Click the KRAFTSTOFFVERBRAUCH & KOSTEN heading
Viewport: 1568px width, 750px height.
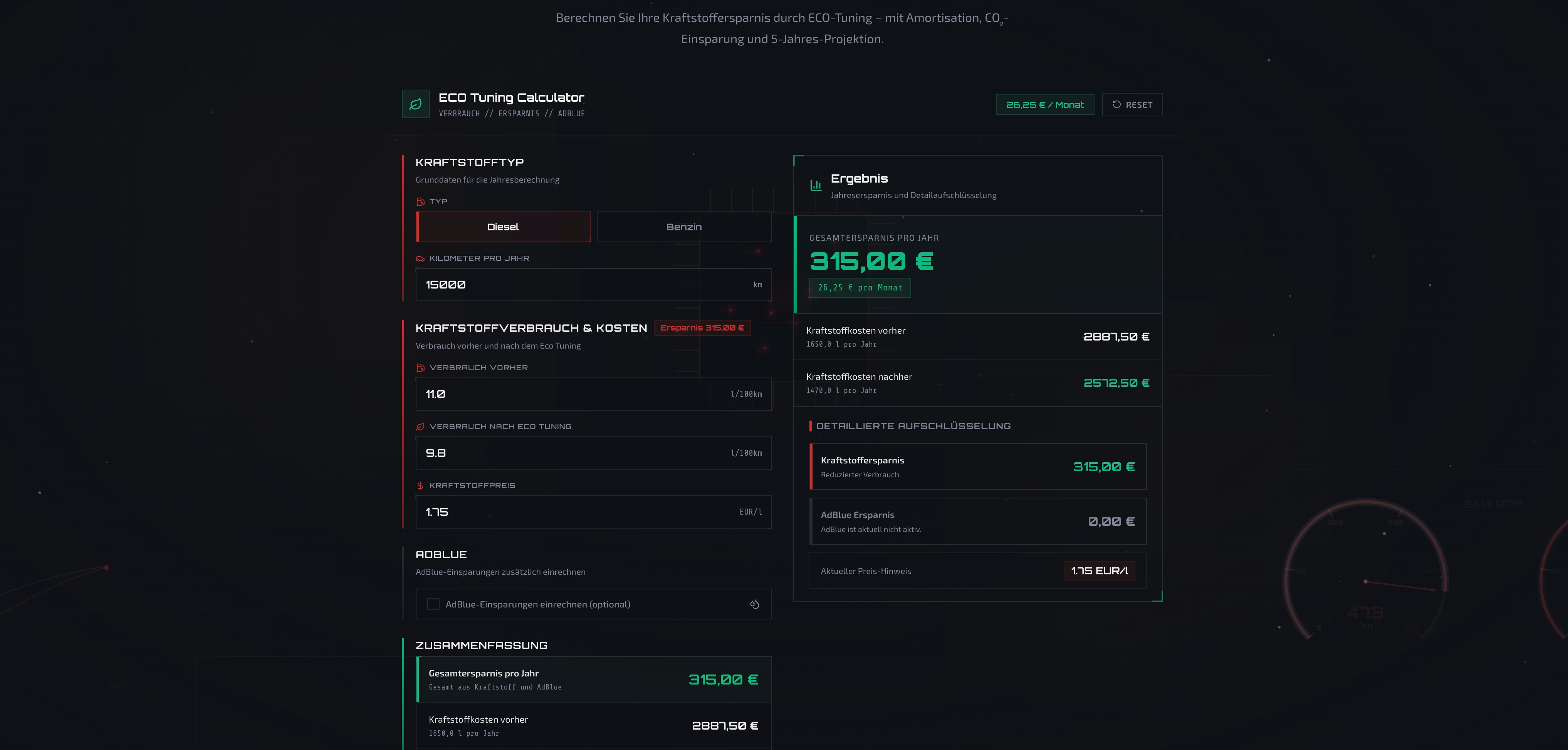(531, 328)
